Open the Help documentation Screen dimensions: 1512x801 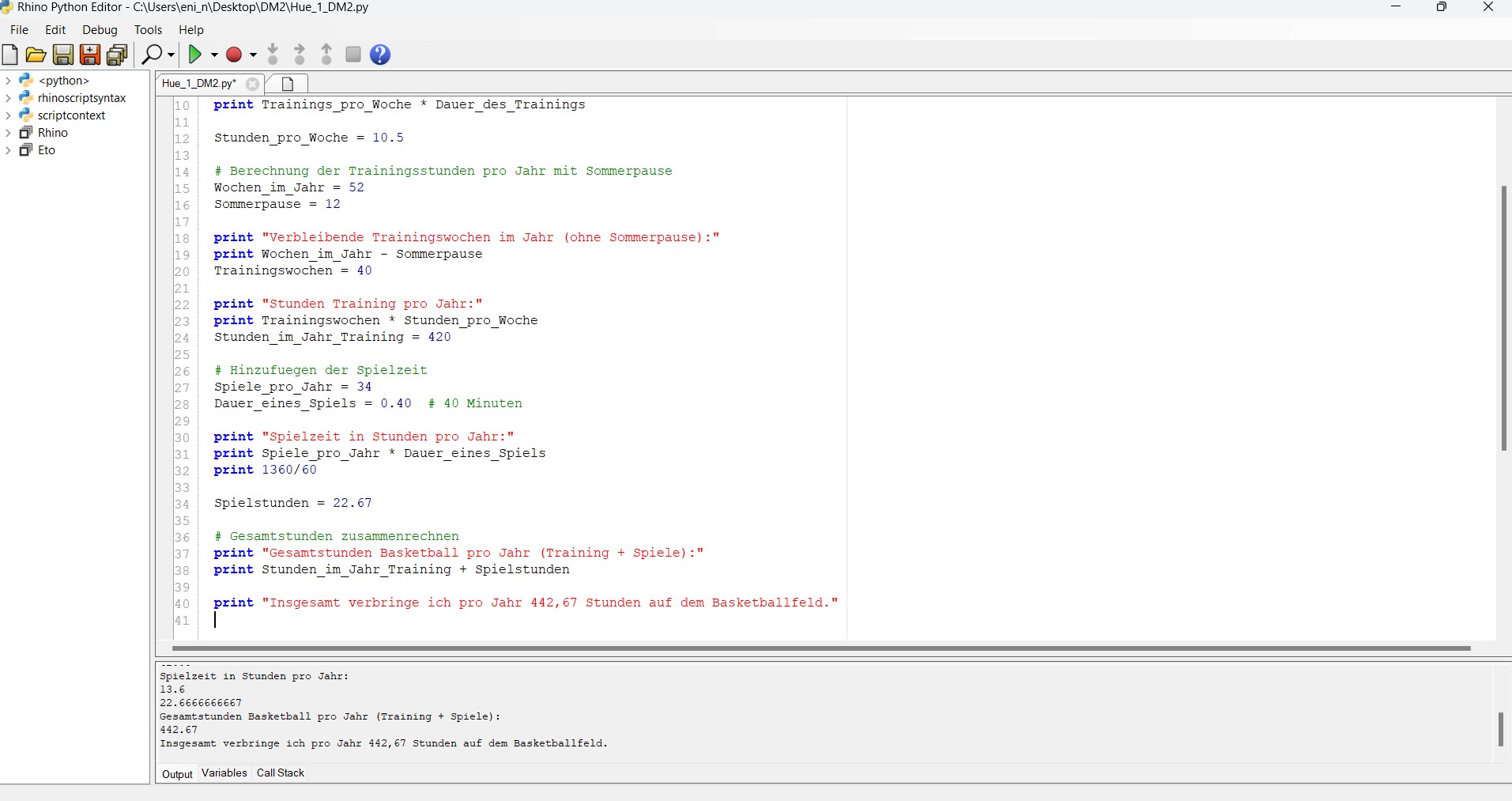pos(380,55)
